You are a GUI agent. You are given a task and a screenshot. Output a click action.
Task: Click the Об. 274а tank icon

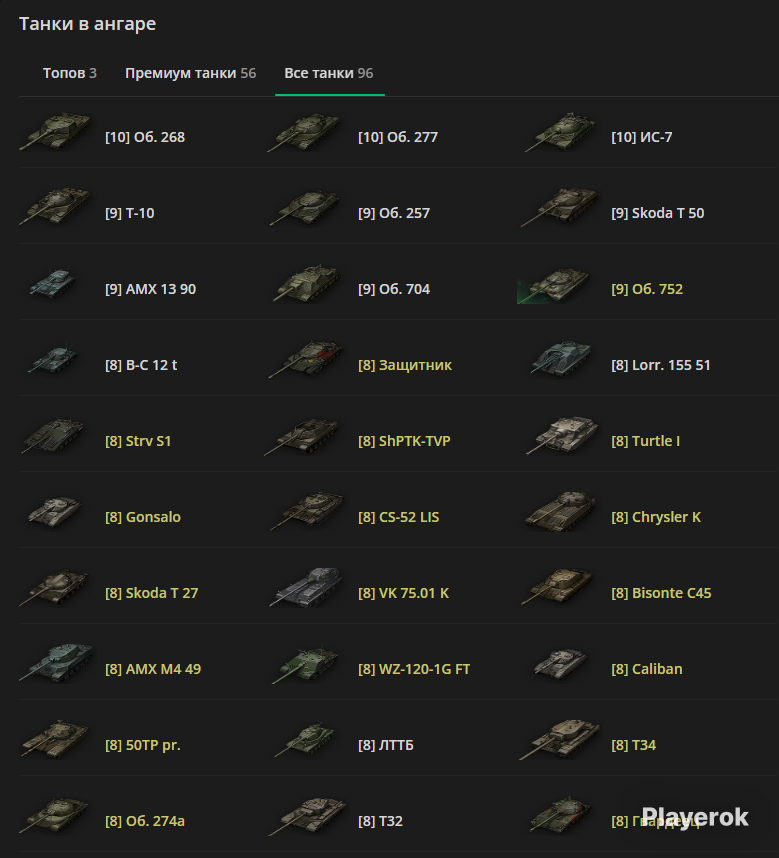point(54,815)
